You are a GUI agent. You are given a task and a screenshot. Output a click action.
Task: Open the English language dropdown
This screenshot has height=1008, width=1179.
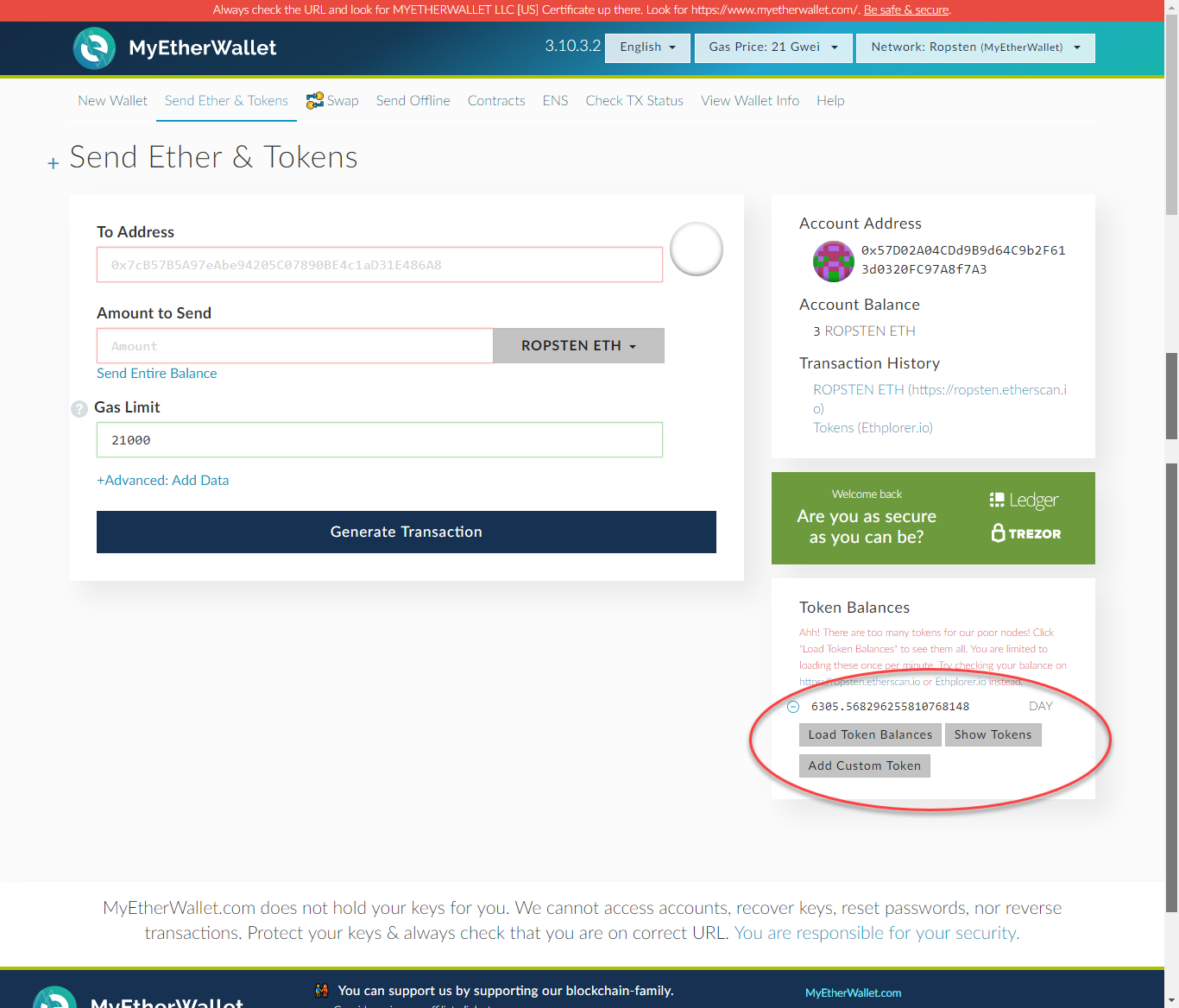(648, 47)
